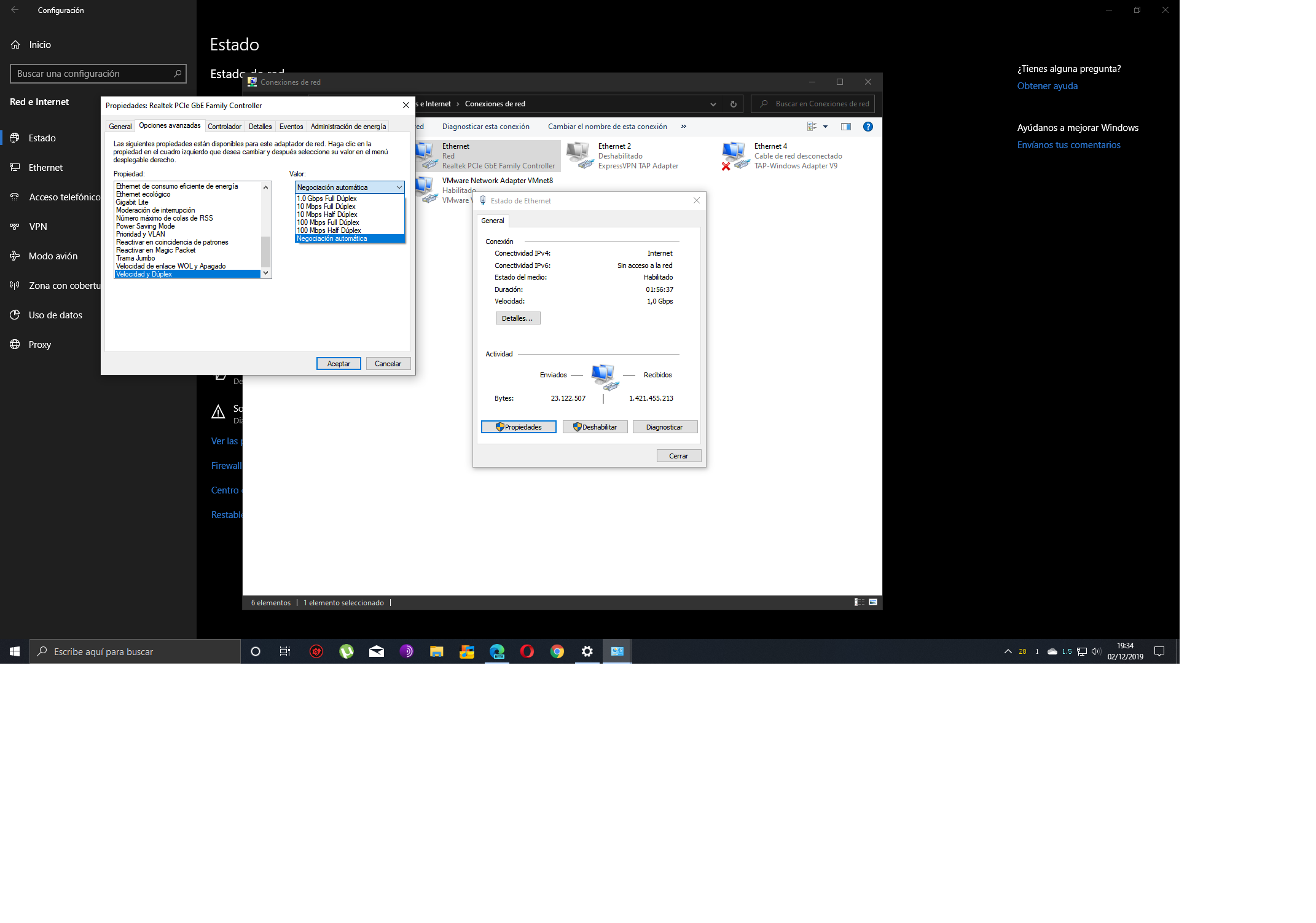Select Power Saving Mode in Propiedad list
This screenshot has width=1316, height=923.
[x=187, y=226]
